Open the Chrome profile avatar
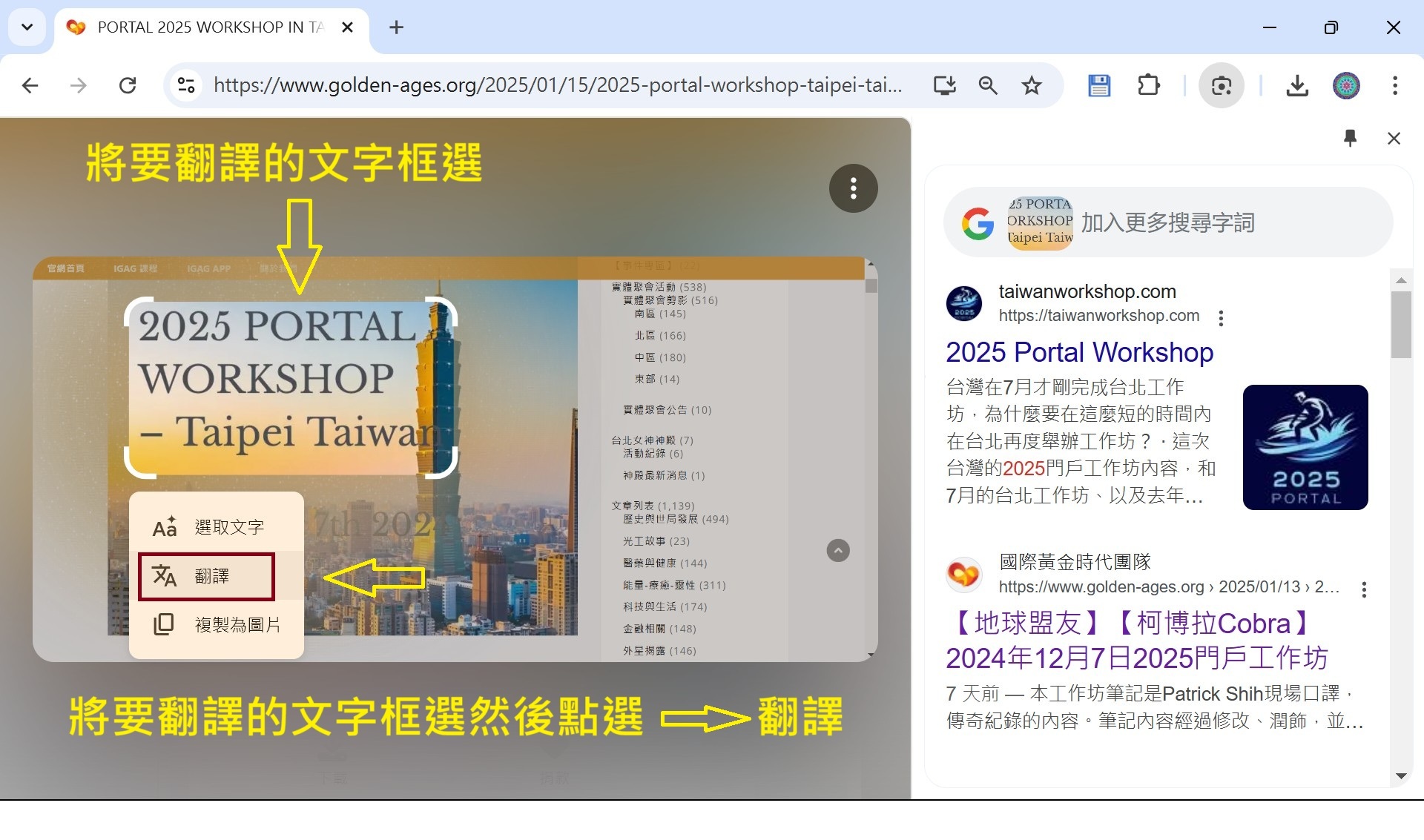Screen dimensions: 1424x840 [1346, 86]
